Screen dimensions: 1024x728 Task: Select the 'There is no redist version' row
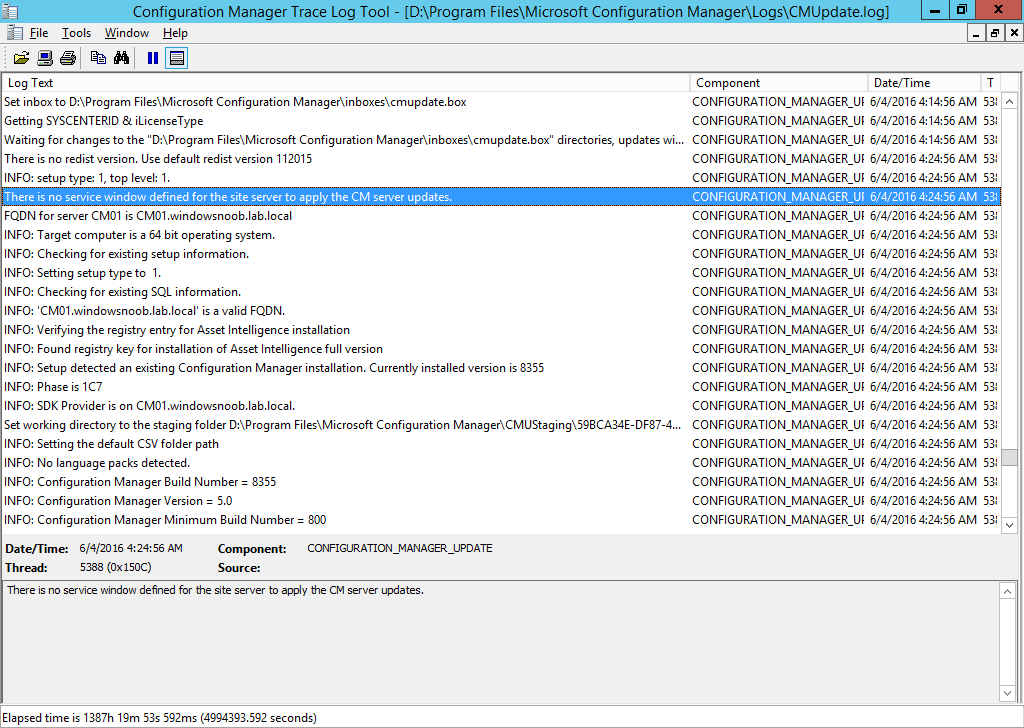pos(502,159)
